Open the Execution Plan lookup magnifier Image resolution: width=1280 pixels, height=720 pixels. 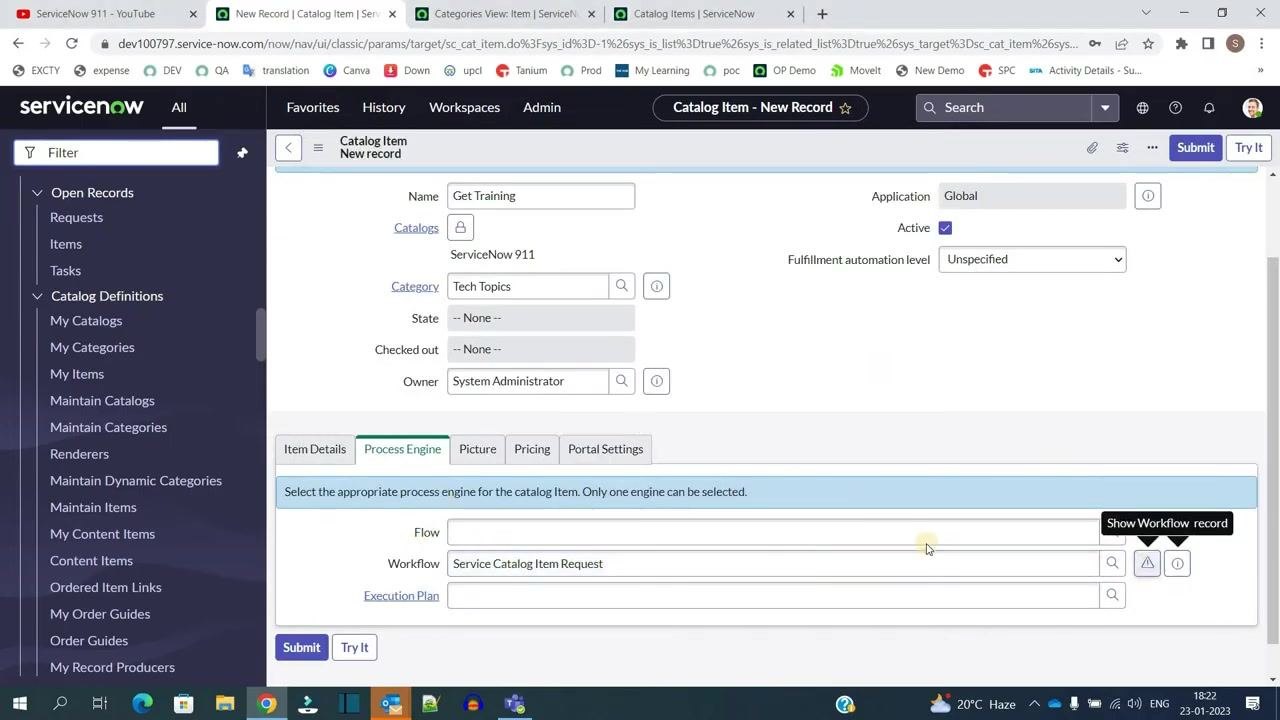click(x=1112, y=596)
